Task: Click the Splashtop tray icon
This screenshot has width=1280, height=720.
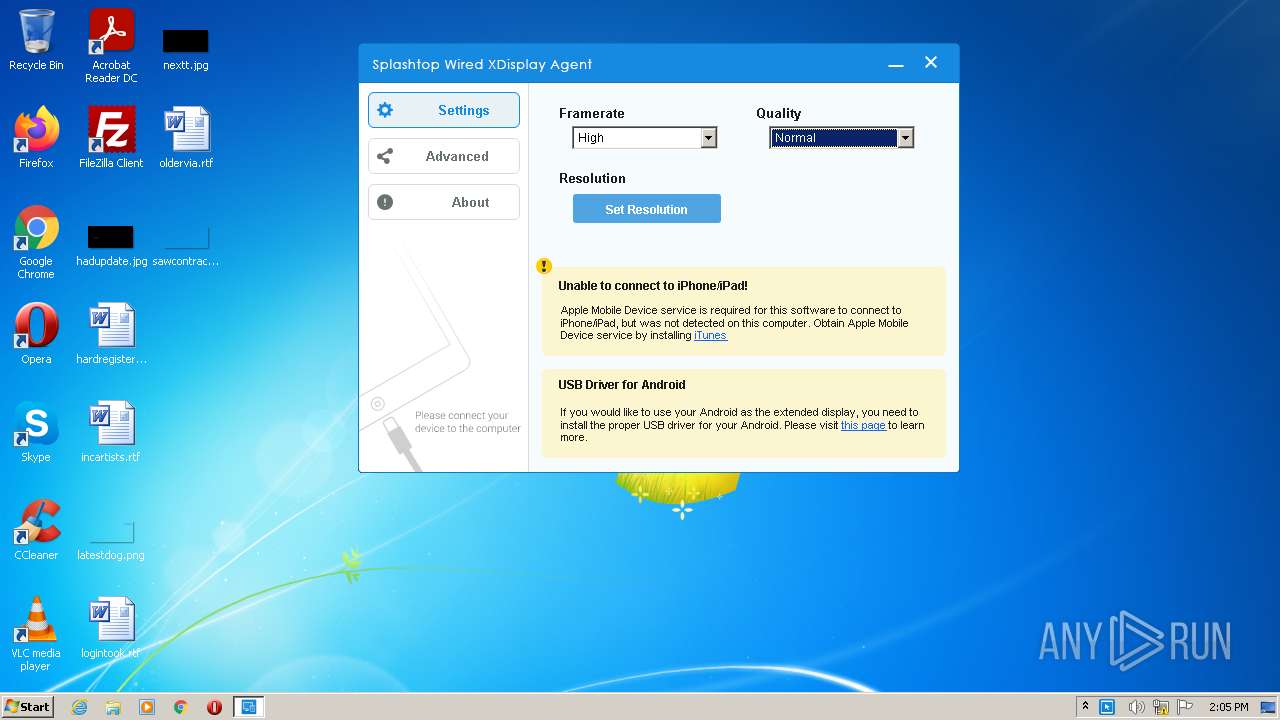Action: coord(1107,707)
